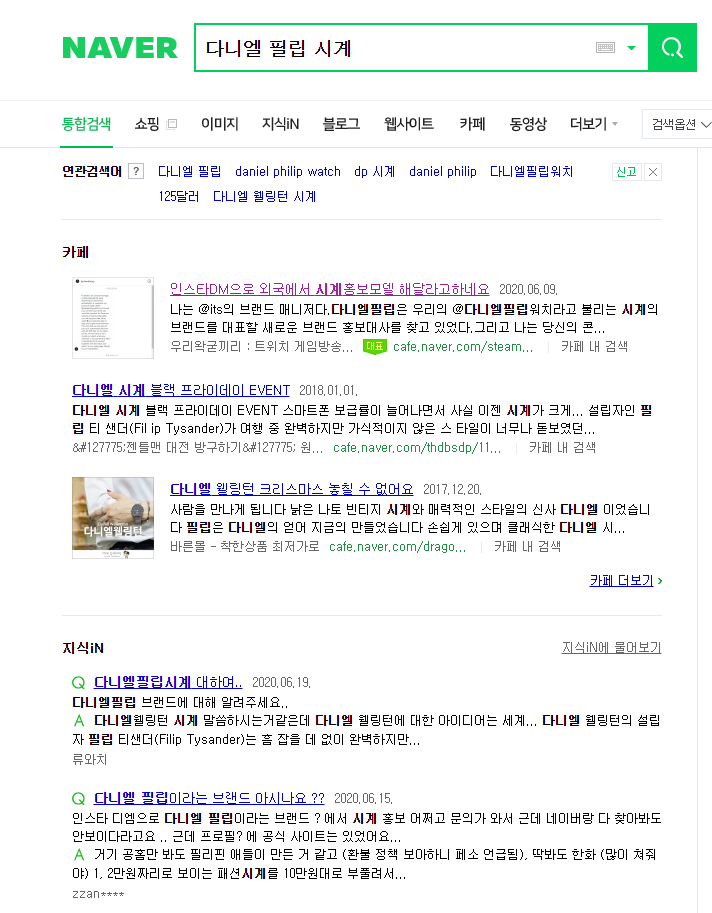Select the 통합검색 tab
The image size is (712, 913).
coord(87,123)
